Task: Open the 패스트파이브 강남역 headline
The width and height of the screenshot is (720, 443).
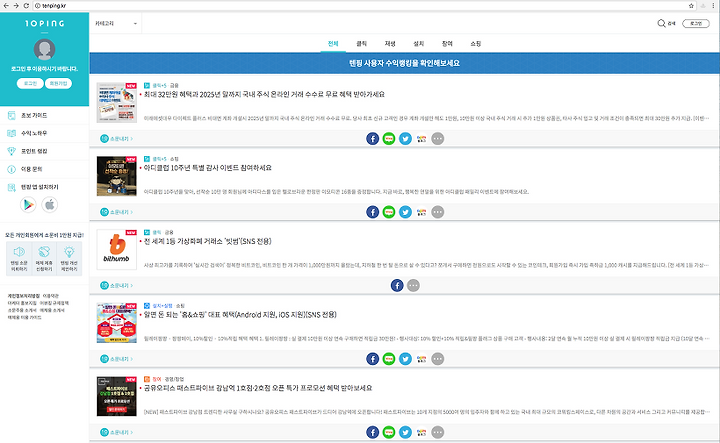Action: tap(258, 388)
